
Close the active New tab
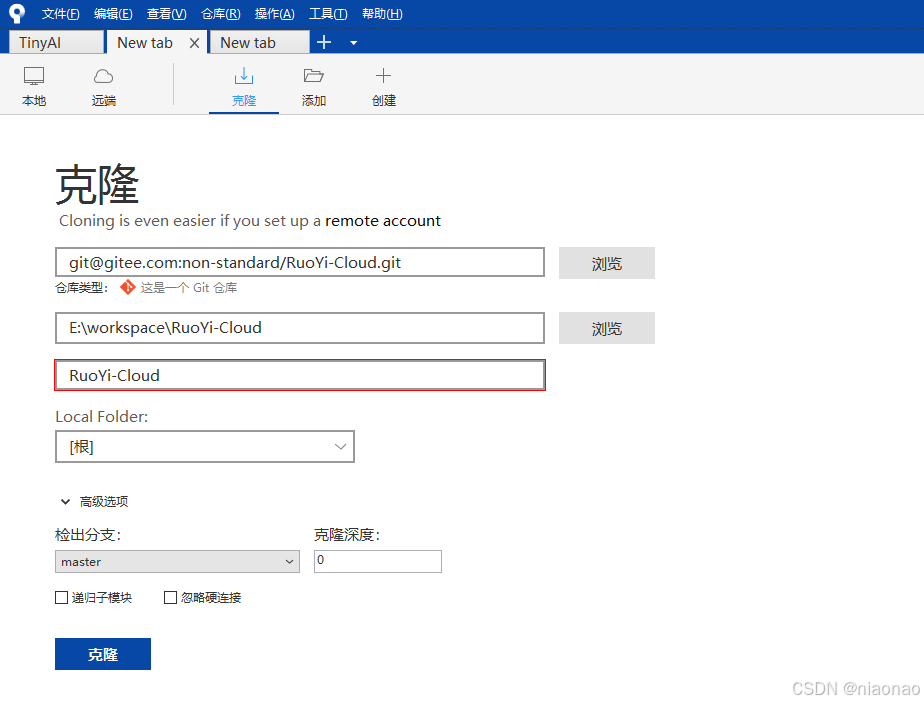pyautogui.click(x=194, y=43)
